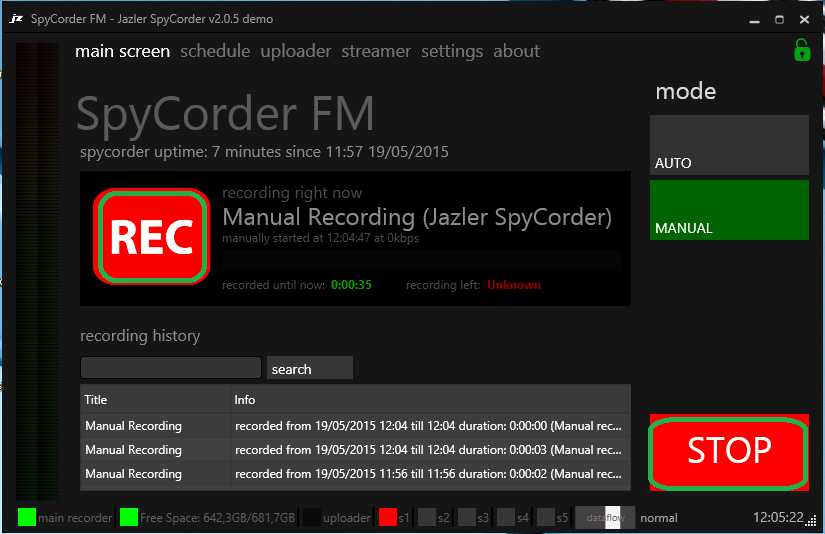Click the s4 stream indicator
This screenshot has height=534, width=825.
coord(506,517)
